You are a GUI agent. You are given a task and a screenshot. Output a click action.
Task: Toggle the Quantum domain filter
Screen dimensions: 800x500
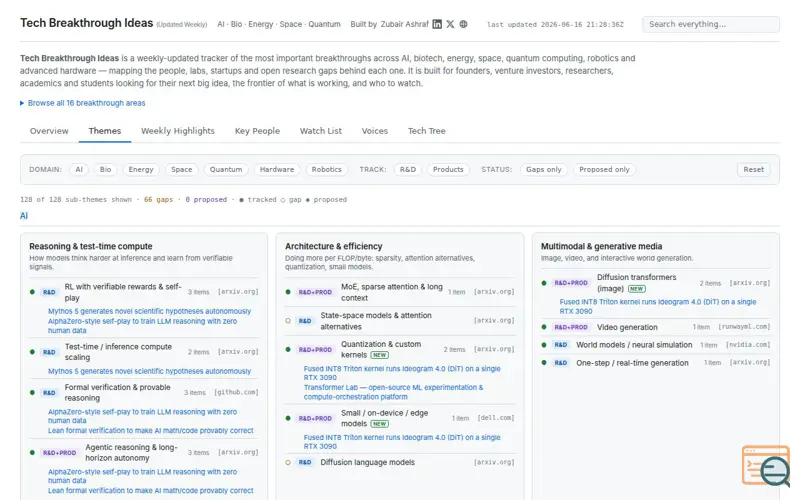point(226,169)
